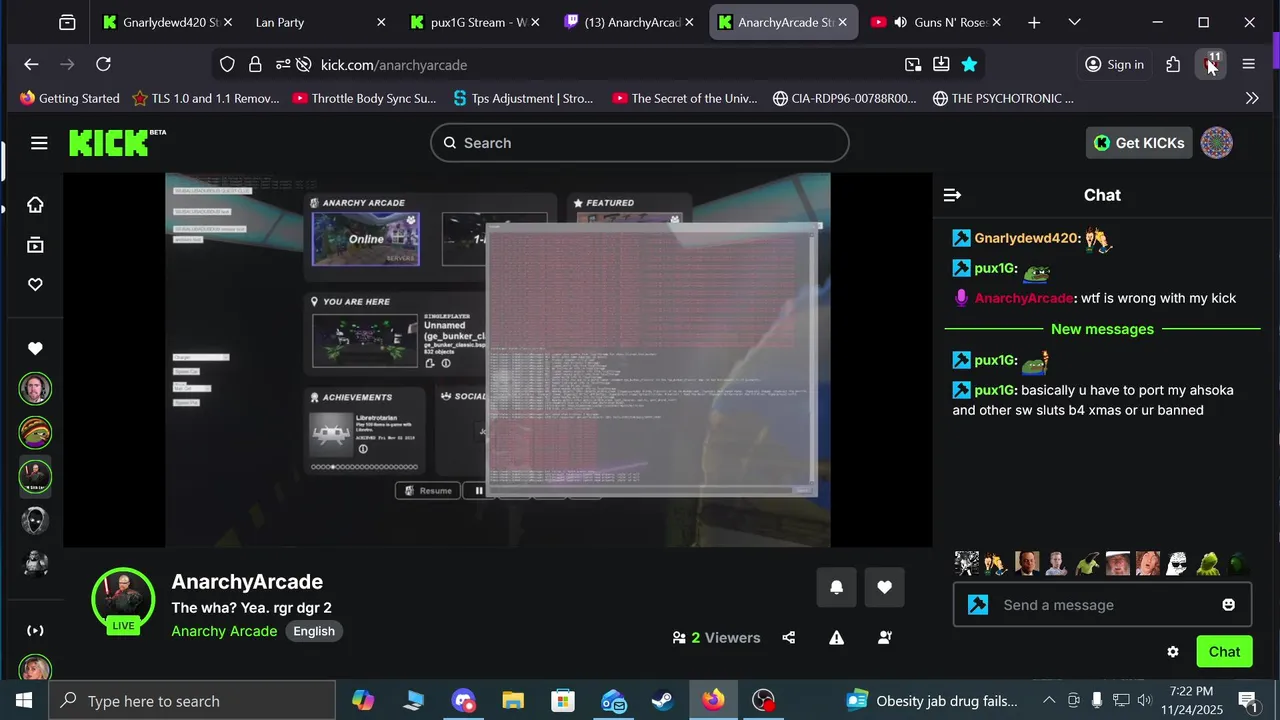Open File Explorer from the taskbar
Image resolution: width=1280 pixels, height=720 pixels.
click(x=513, y=701)
